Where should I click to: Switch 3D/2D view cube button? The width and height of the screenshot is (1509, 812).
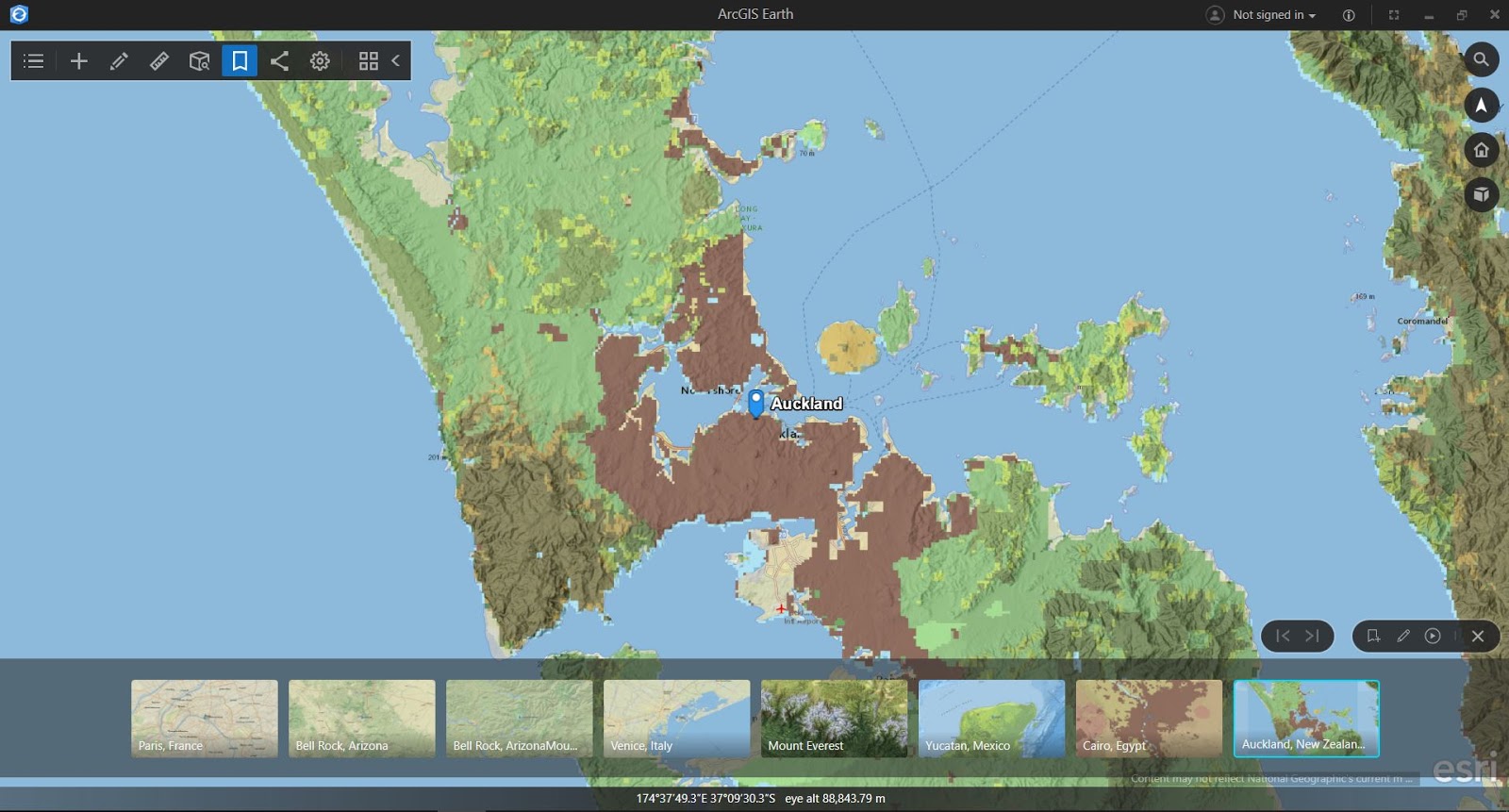[1482, 194]
